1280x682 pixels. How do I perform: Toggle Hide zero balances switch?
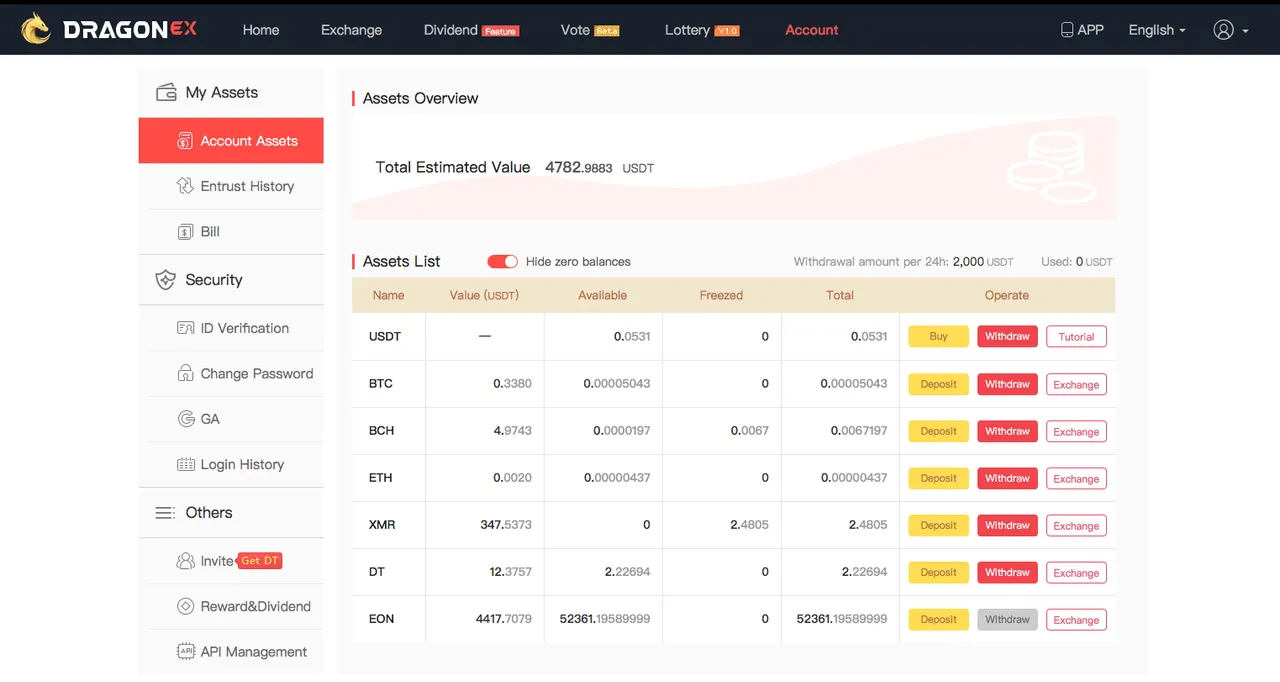pos(502,262)
